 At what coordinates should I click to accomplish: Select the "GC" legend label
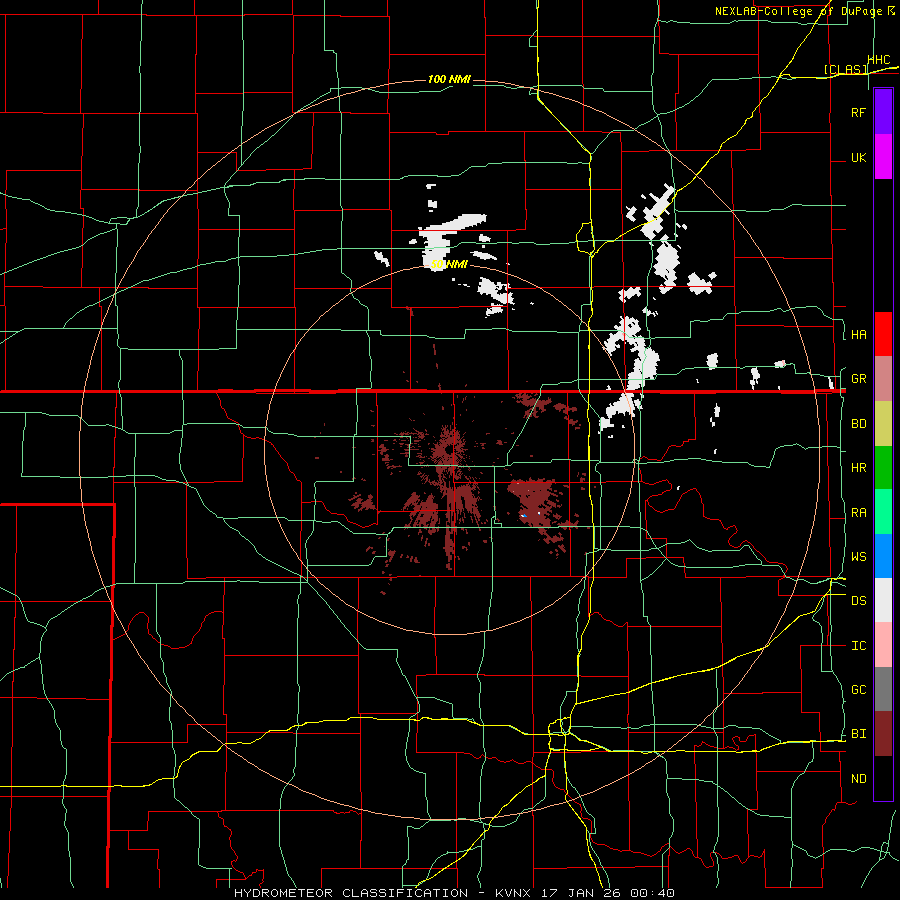[x=858, y=690]
